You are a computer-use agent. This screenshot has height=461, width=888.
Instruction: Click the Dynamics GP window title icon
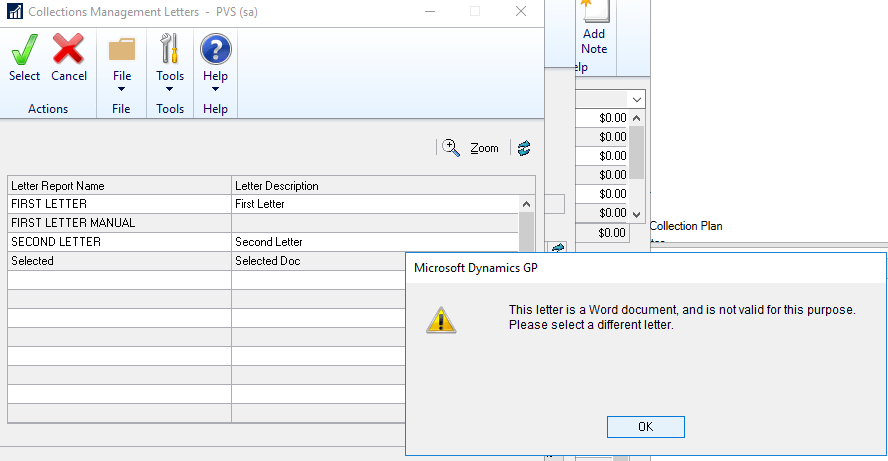click(15, 11)
